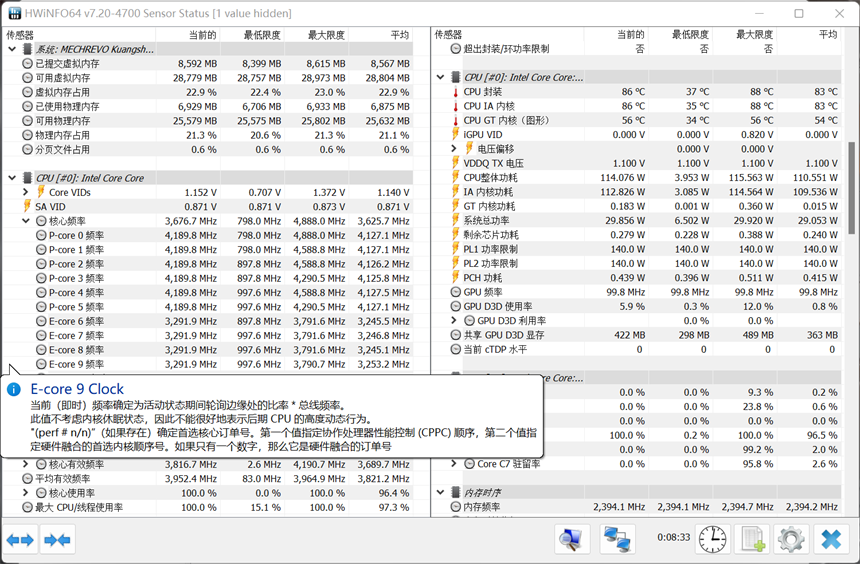Screen dimensions: 860x564
Task: Click the PL1 功率限制 lightning icon
Action: [455, 249]
